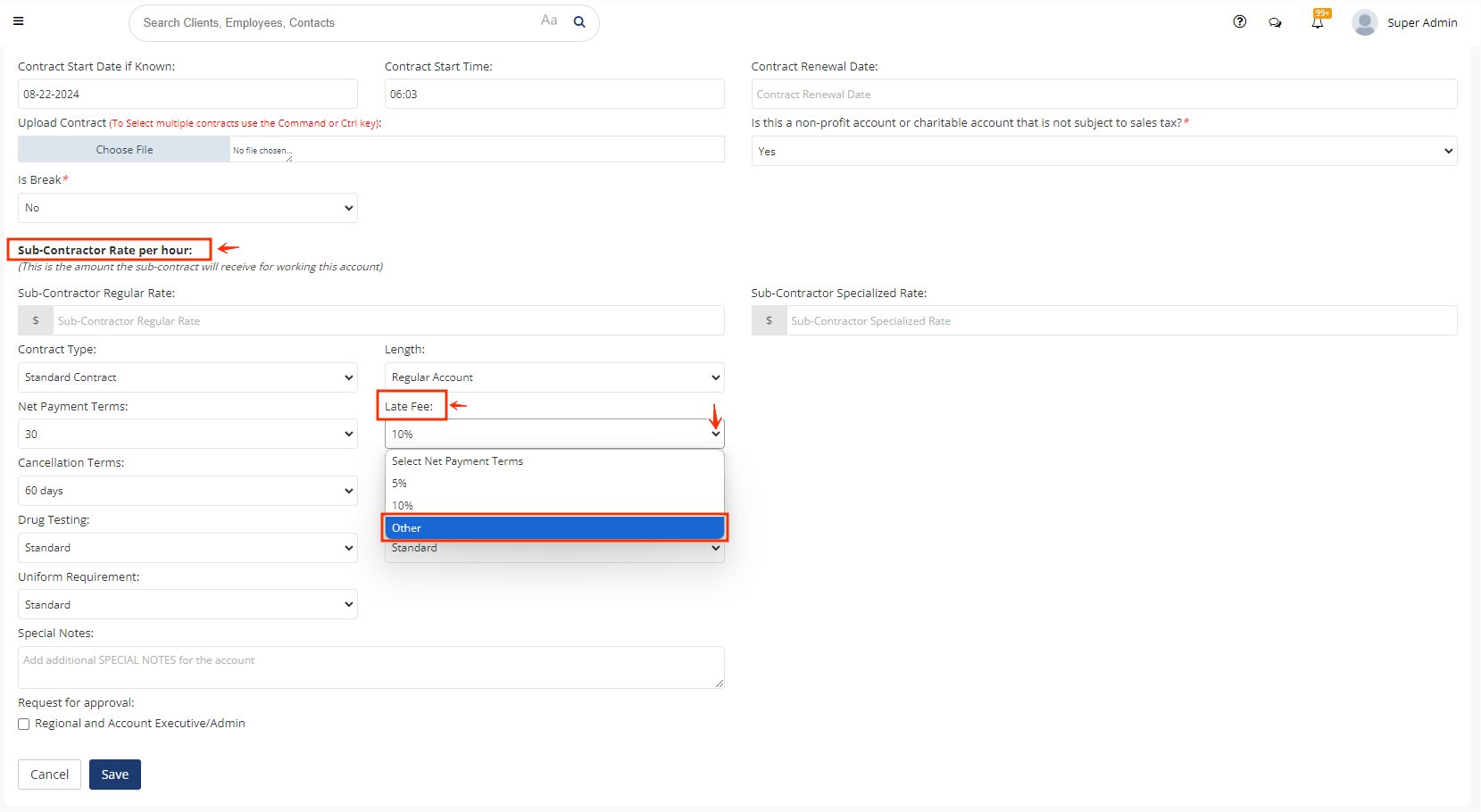
Task: Check Regional and Account Executive/Admin checkbox
Action: [x=24, y=724]
